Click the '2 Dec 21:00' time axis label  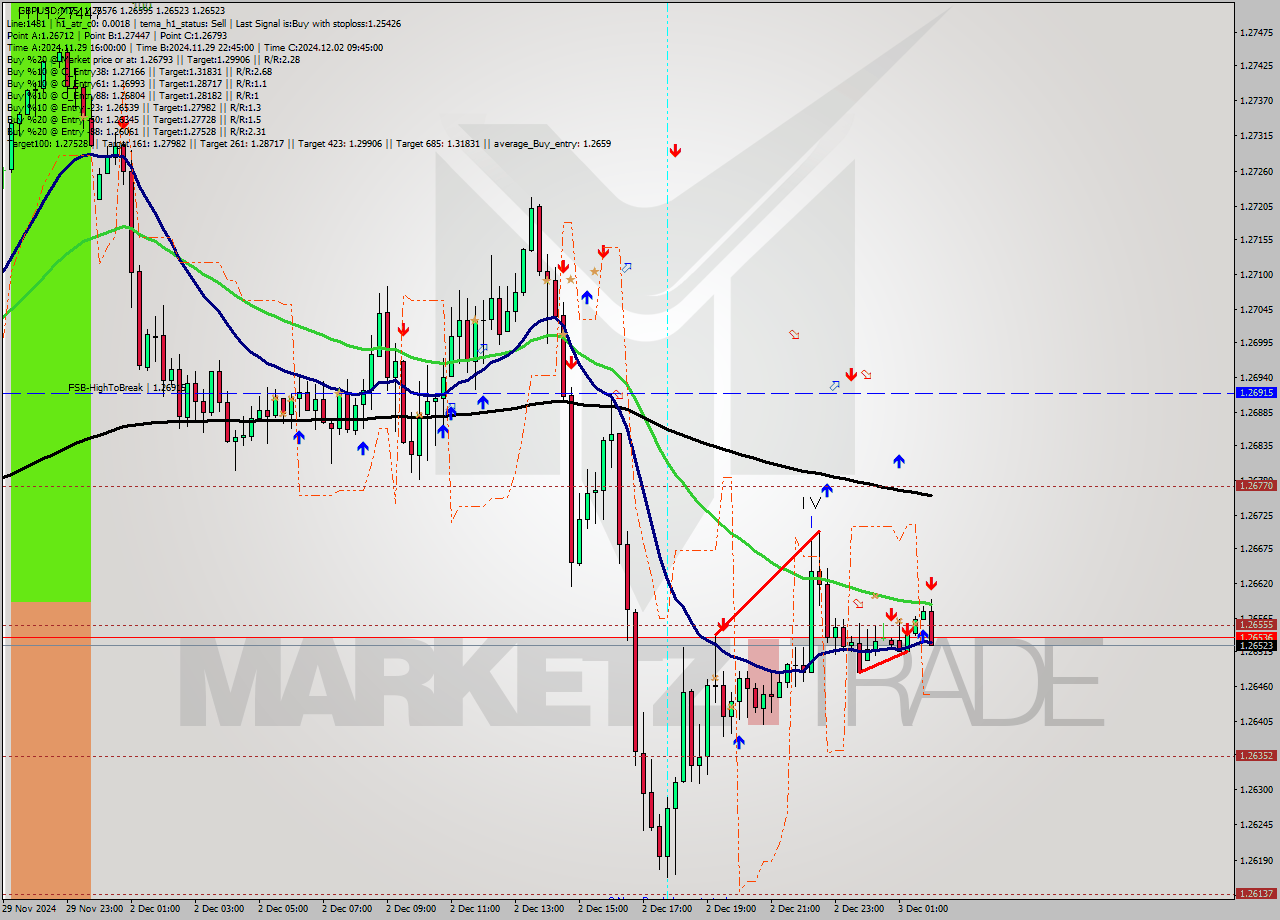(x=795, y=909)
